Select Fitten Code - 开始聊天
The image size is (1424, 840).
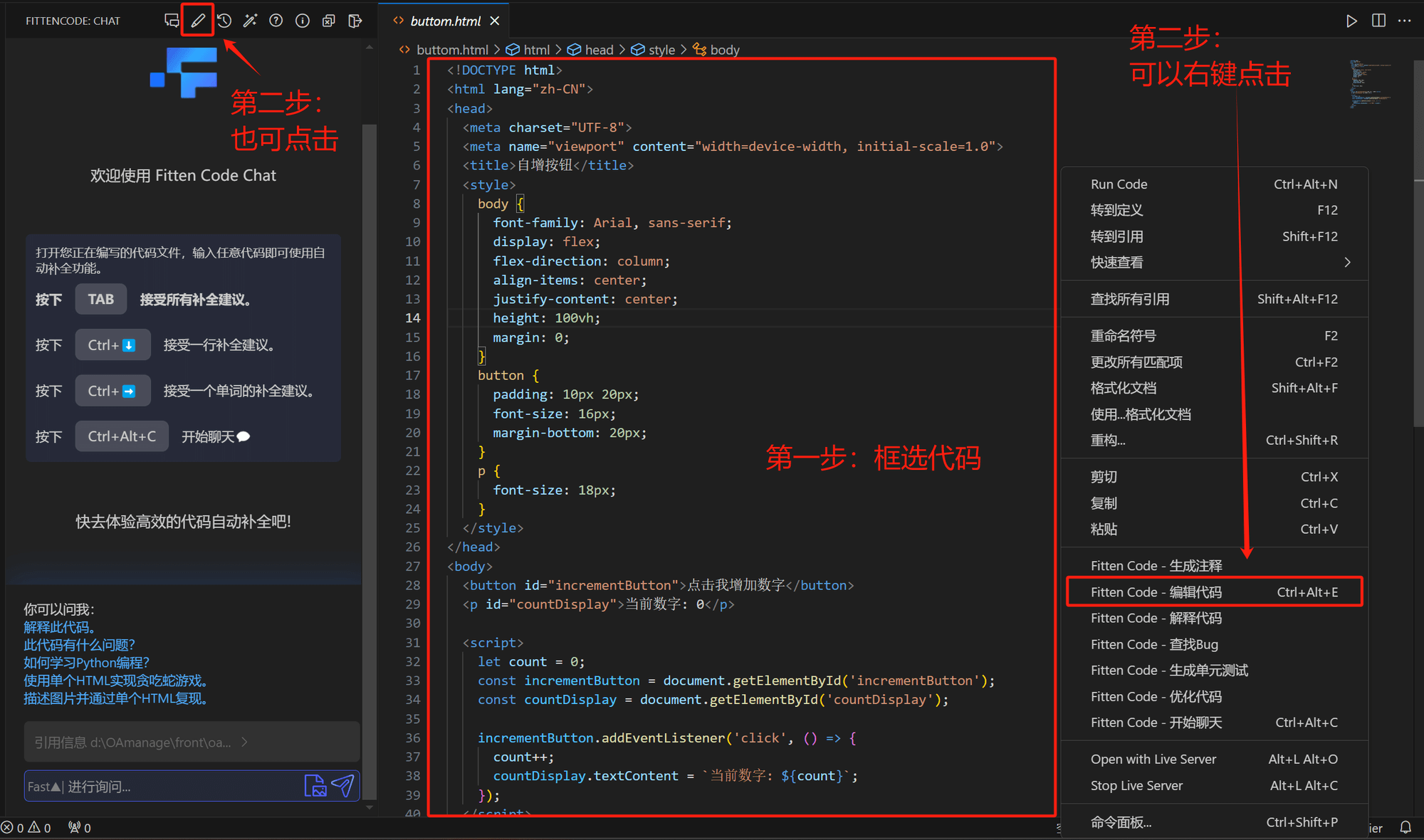tap(1214, 723)
